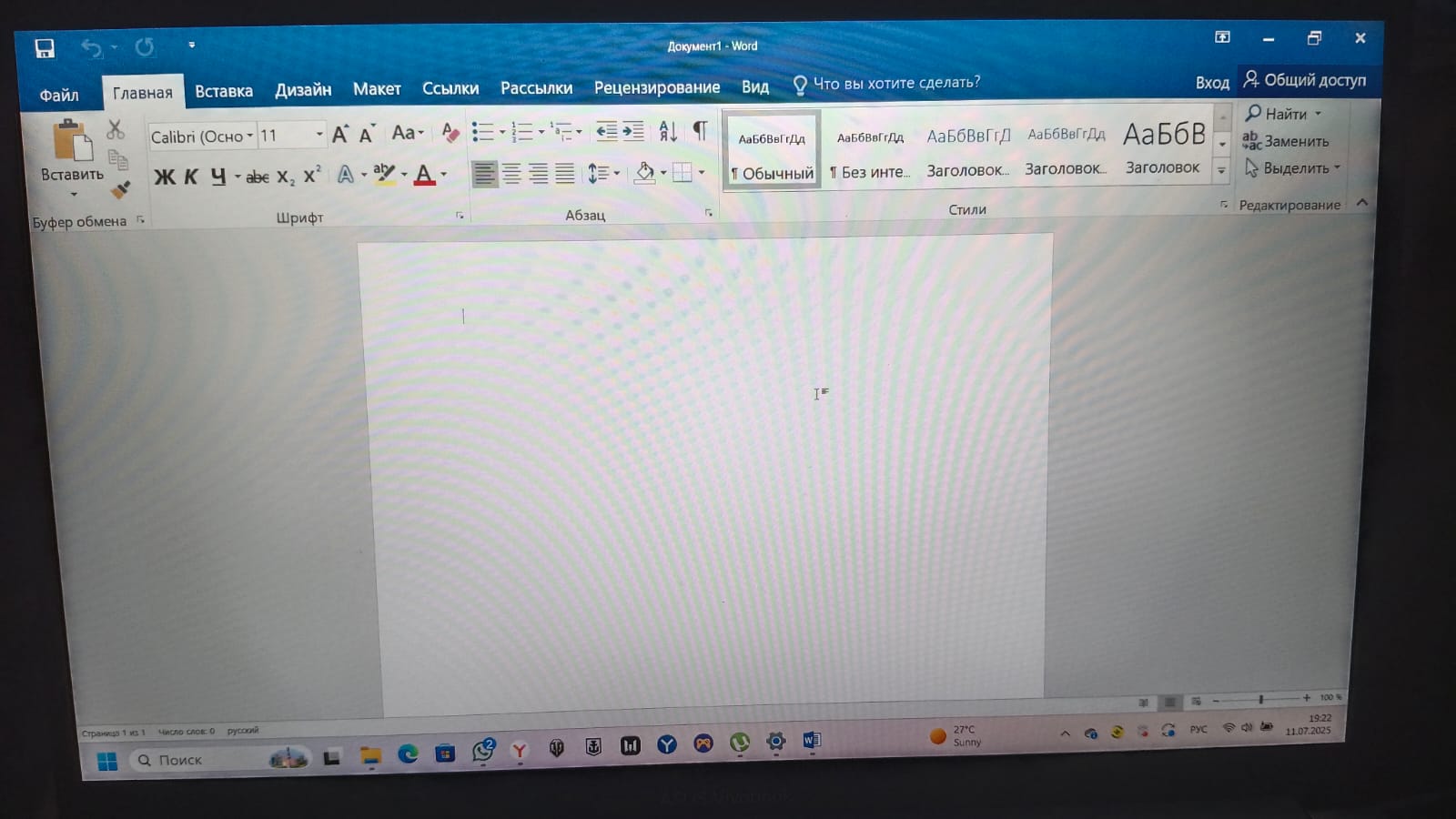Viewport: 1456px width, 819px height.
Task: Open the Аа change case dropdown
Action: click(408, 133)
